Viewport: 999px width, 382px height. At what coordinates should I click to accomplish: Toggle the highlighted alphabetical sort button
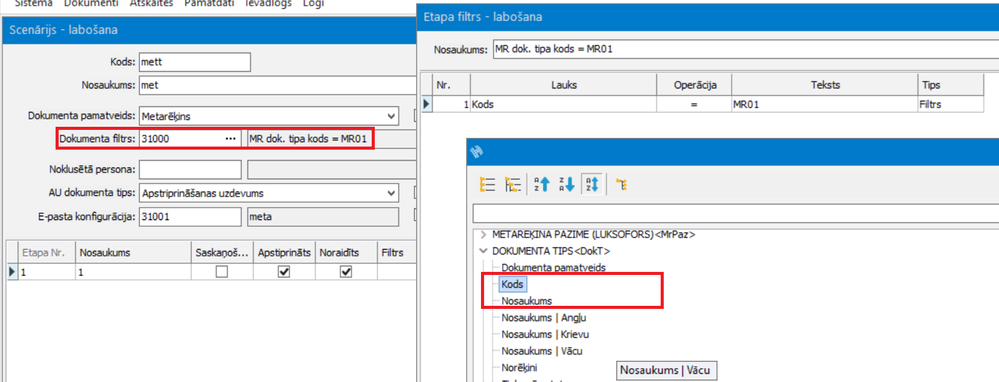(x=591, y=185)
